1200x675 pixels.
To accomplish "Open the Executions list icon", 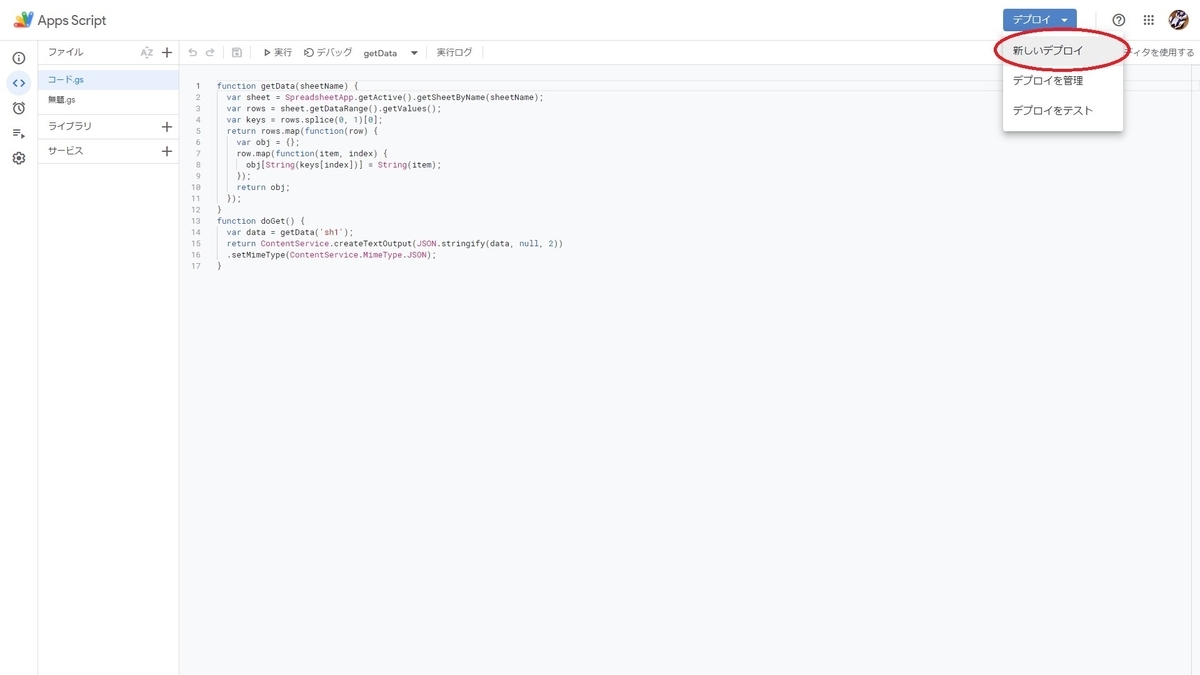I will click(x=18, y=133).
